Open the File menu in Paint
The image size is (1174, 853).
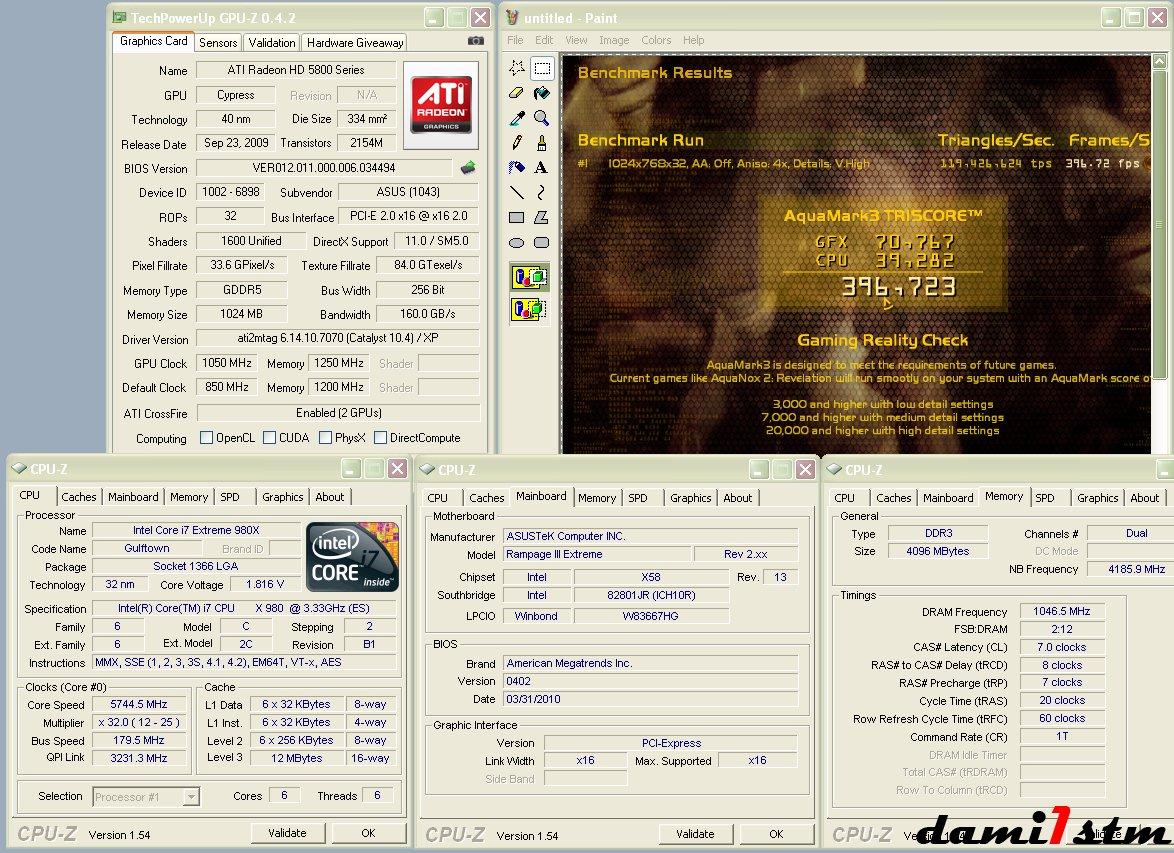click(x=515, y=40)
